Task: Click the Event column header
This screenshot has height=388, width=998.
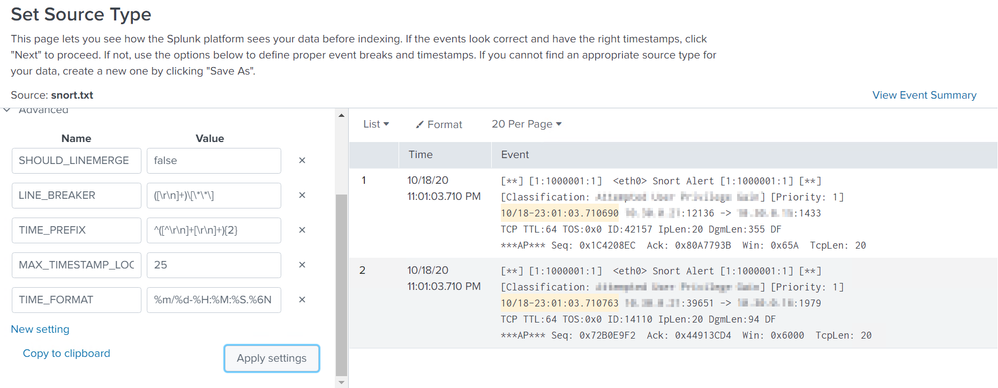Action: click(x=515, y=155)
